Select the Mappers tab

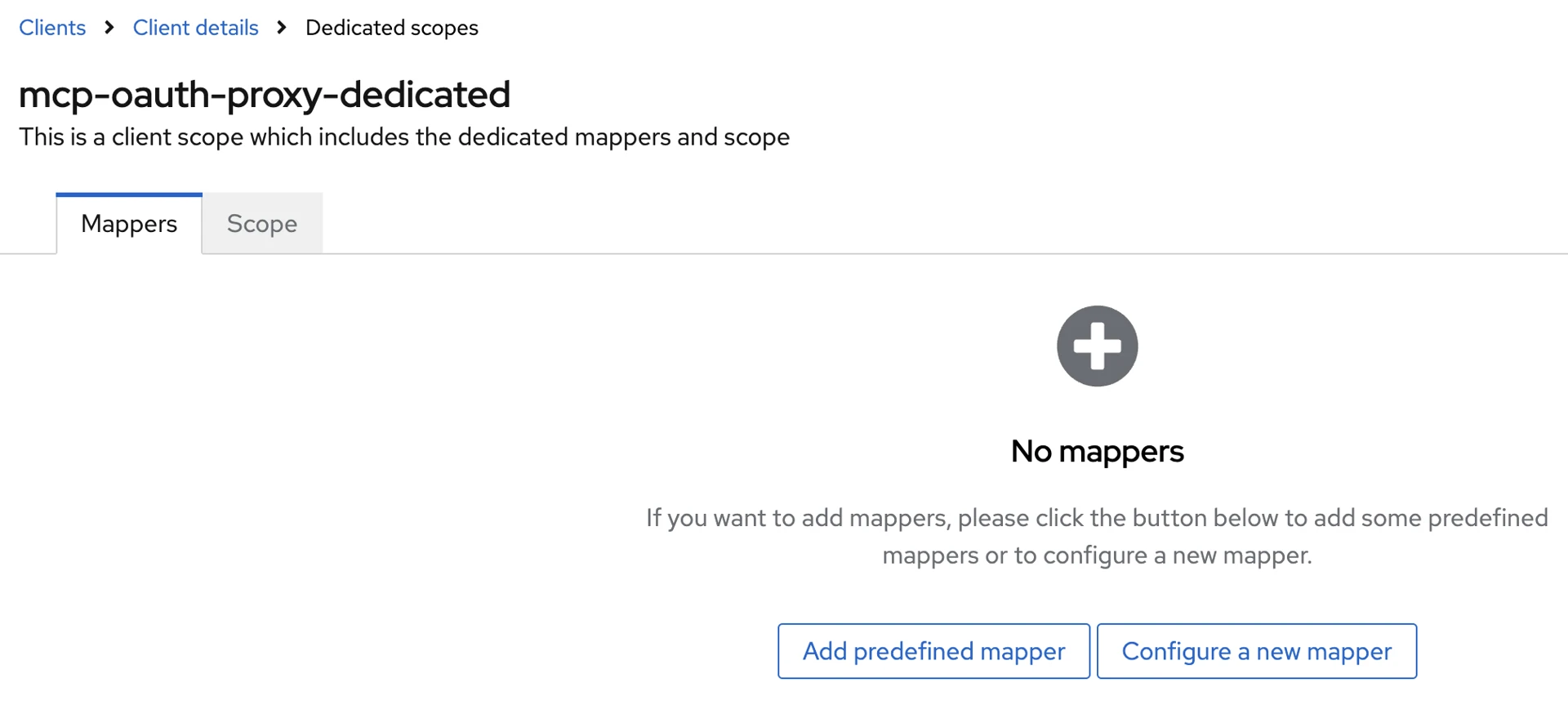(128, 223)
